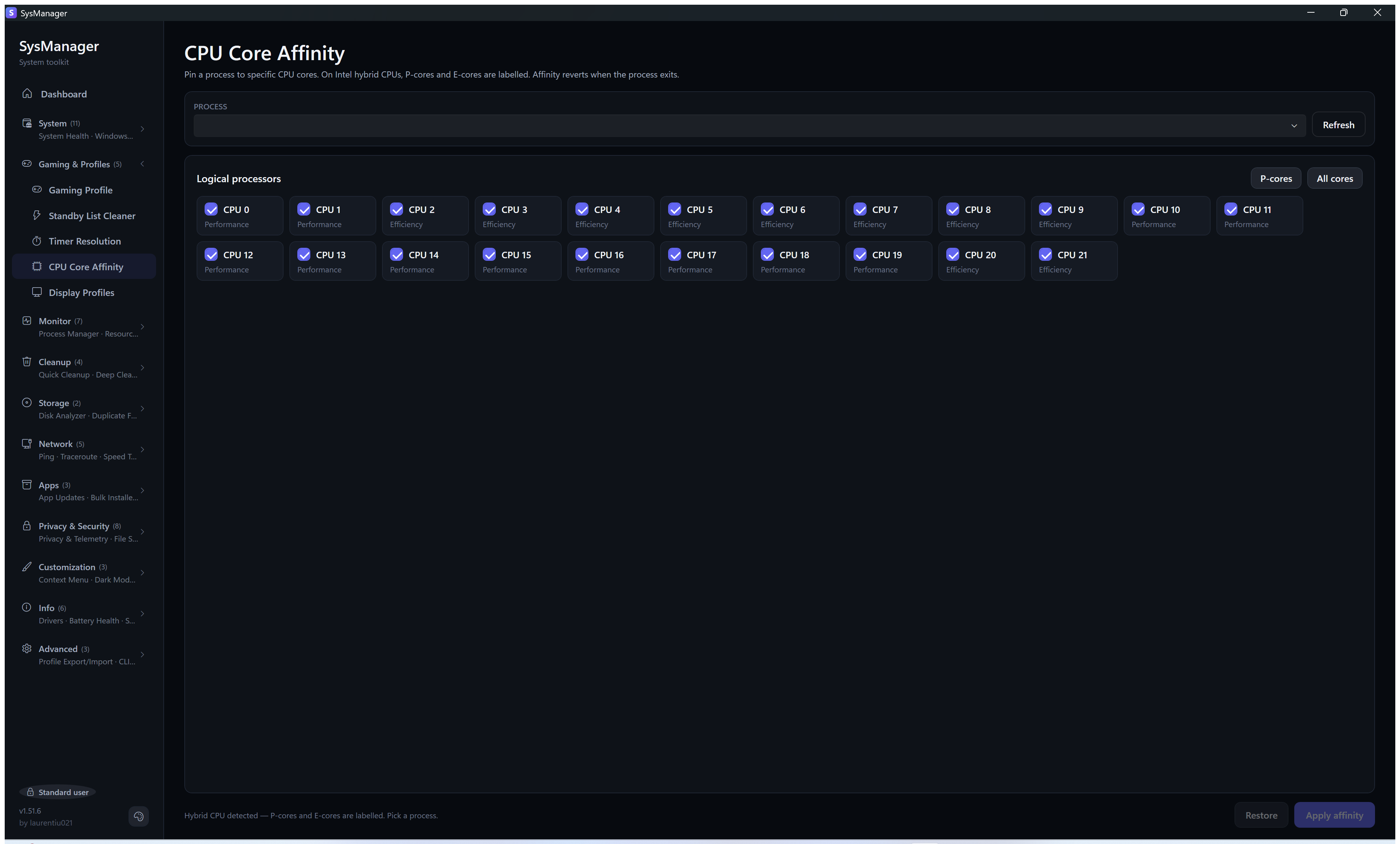Go to Gaming Profile page
The image size is (1400, 844).
(84, 190)
